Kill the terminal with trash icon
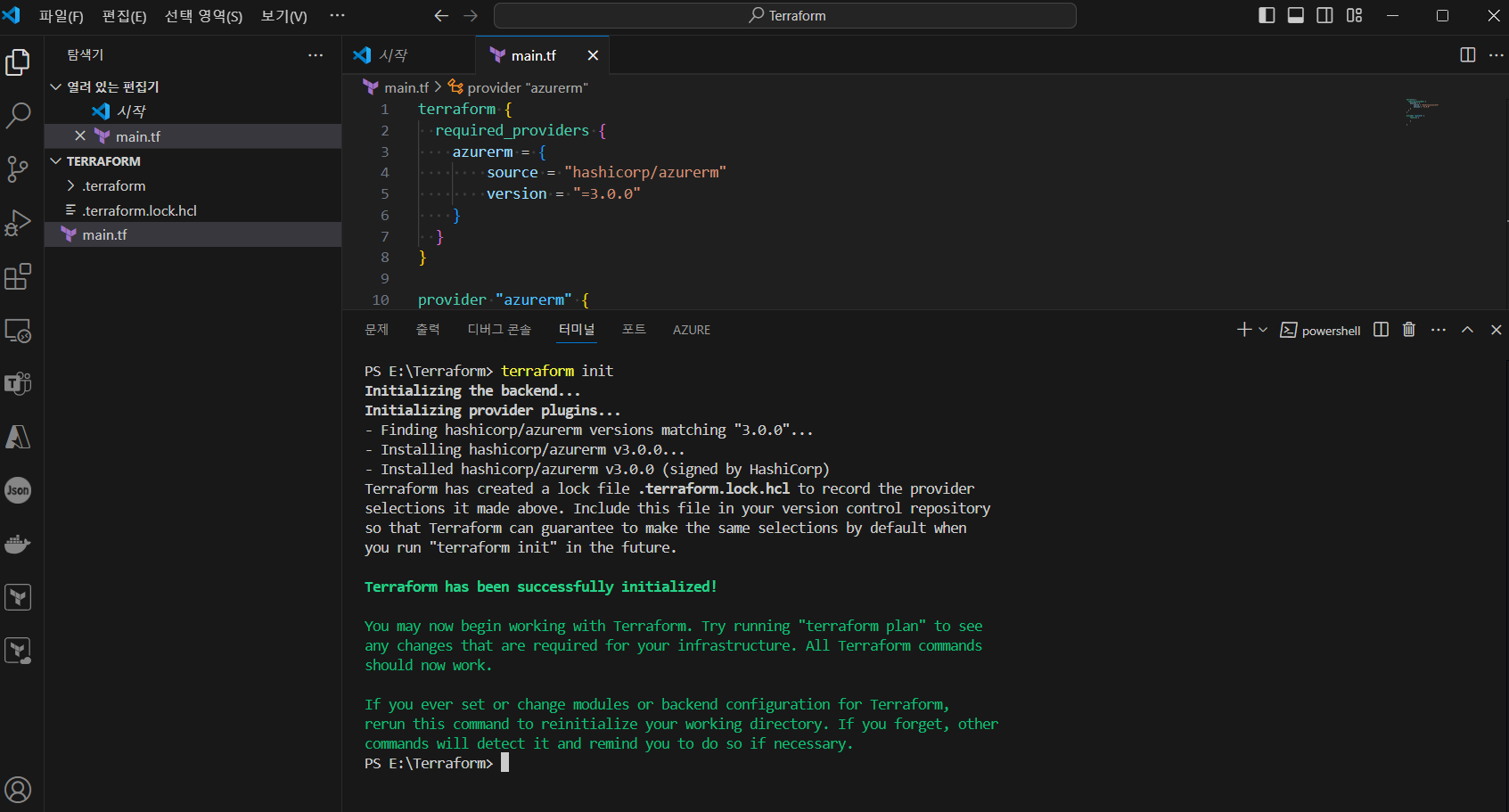Viewport: 1509px width, 812px height. point(1409,330)
